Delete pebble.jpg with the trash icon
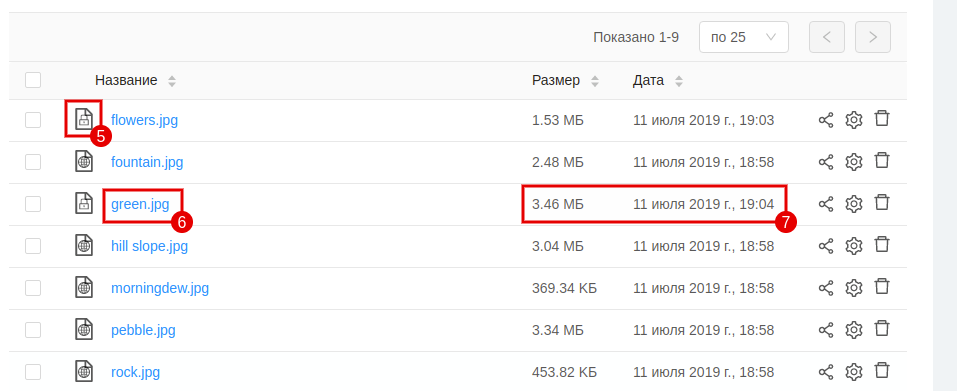 click(x=881, y=328)
